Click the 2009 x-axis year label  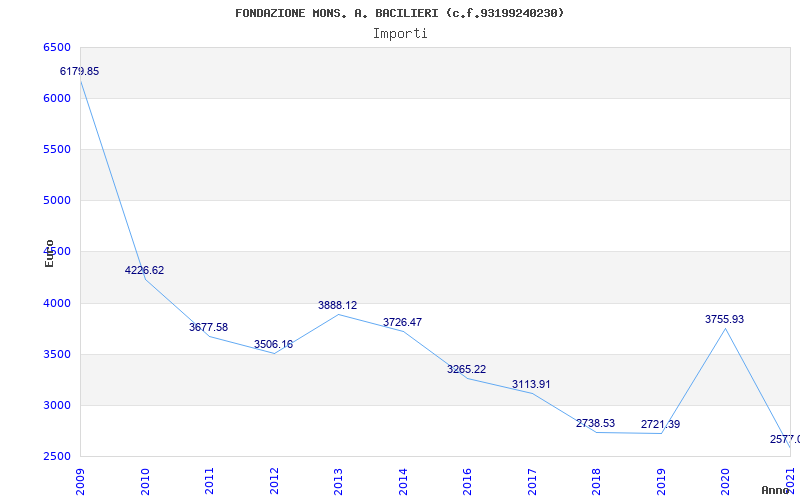point(80,482)
